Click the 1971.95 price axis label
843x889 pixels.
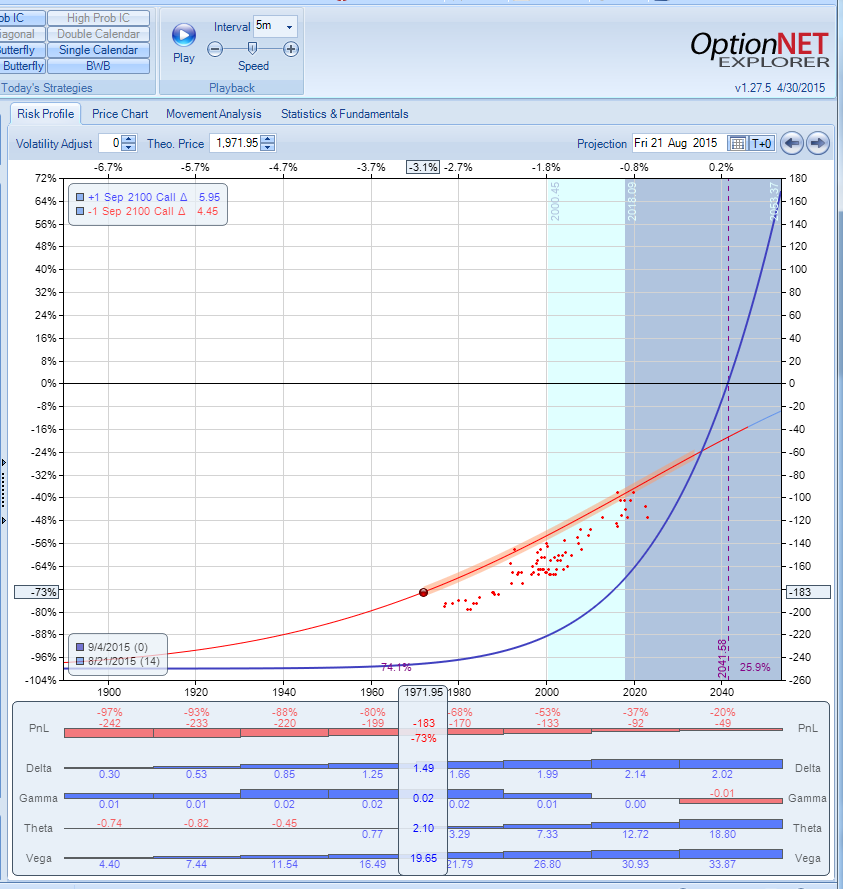click(423, 692)
